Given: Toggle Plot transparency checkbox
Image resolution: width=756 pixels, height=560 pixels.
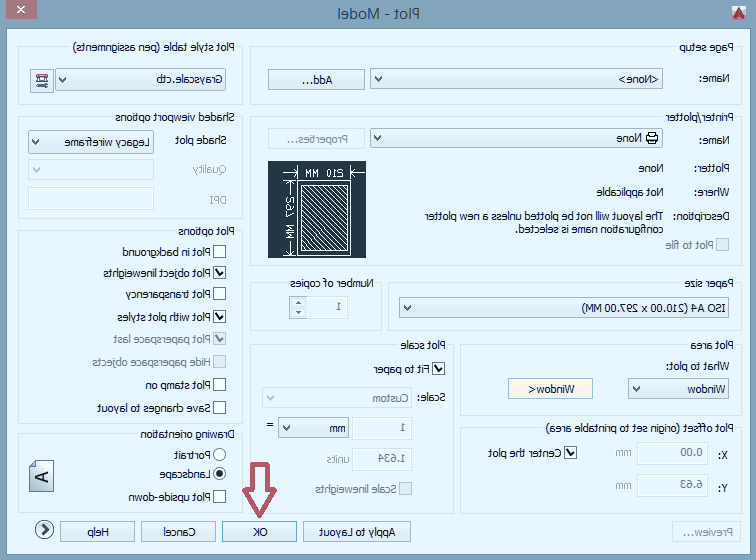Looking at the screenshot, I should click(220, 294).
